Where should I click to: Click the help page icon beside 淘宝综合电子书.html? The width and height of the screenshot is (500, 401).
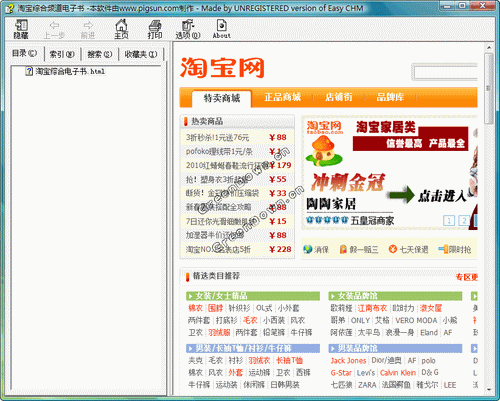(x=29, y=71)
